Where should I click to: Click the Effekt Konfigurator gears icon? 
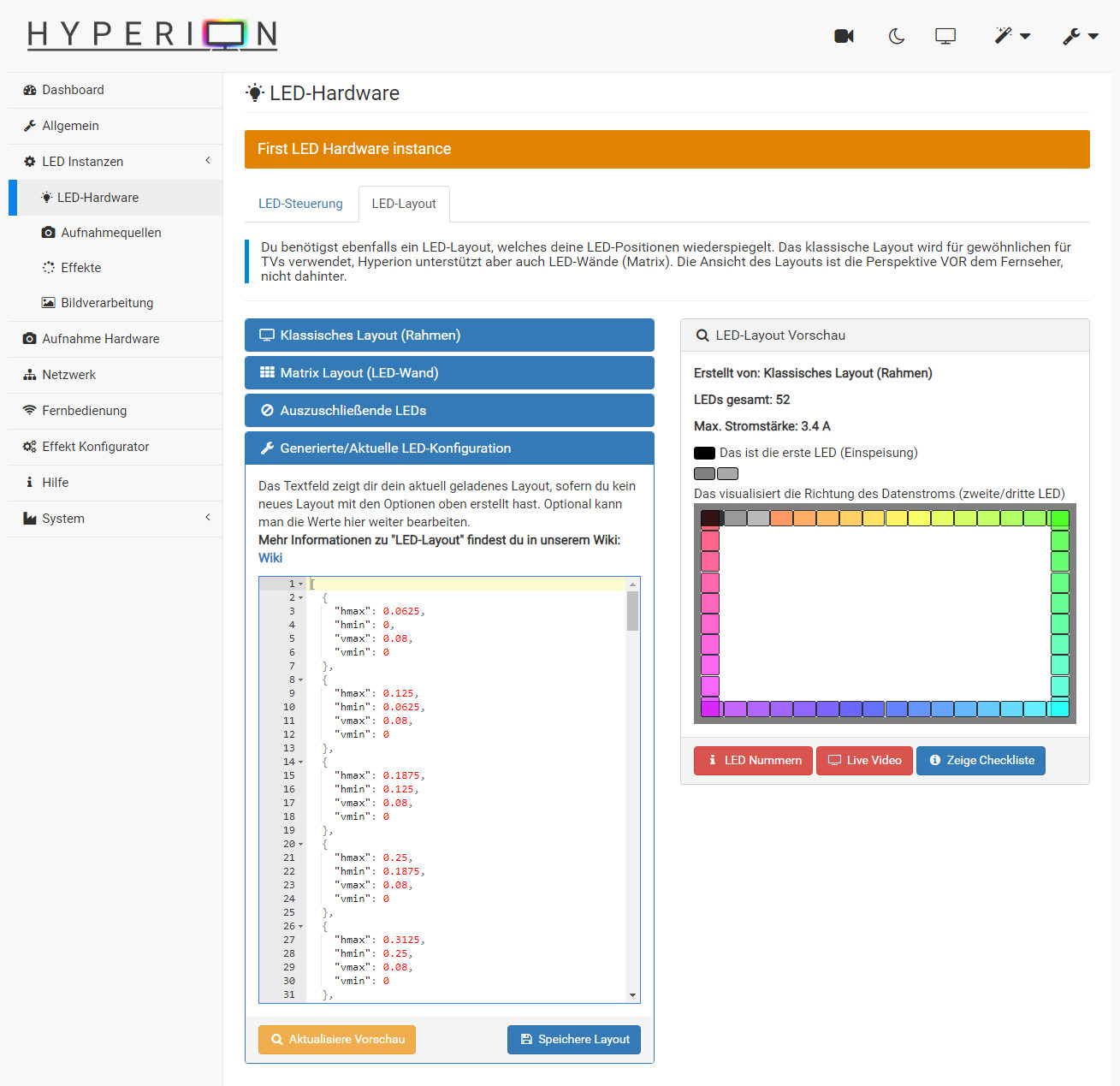pos(30,447)
